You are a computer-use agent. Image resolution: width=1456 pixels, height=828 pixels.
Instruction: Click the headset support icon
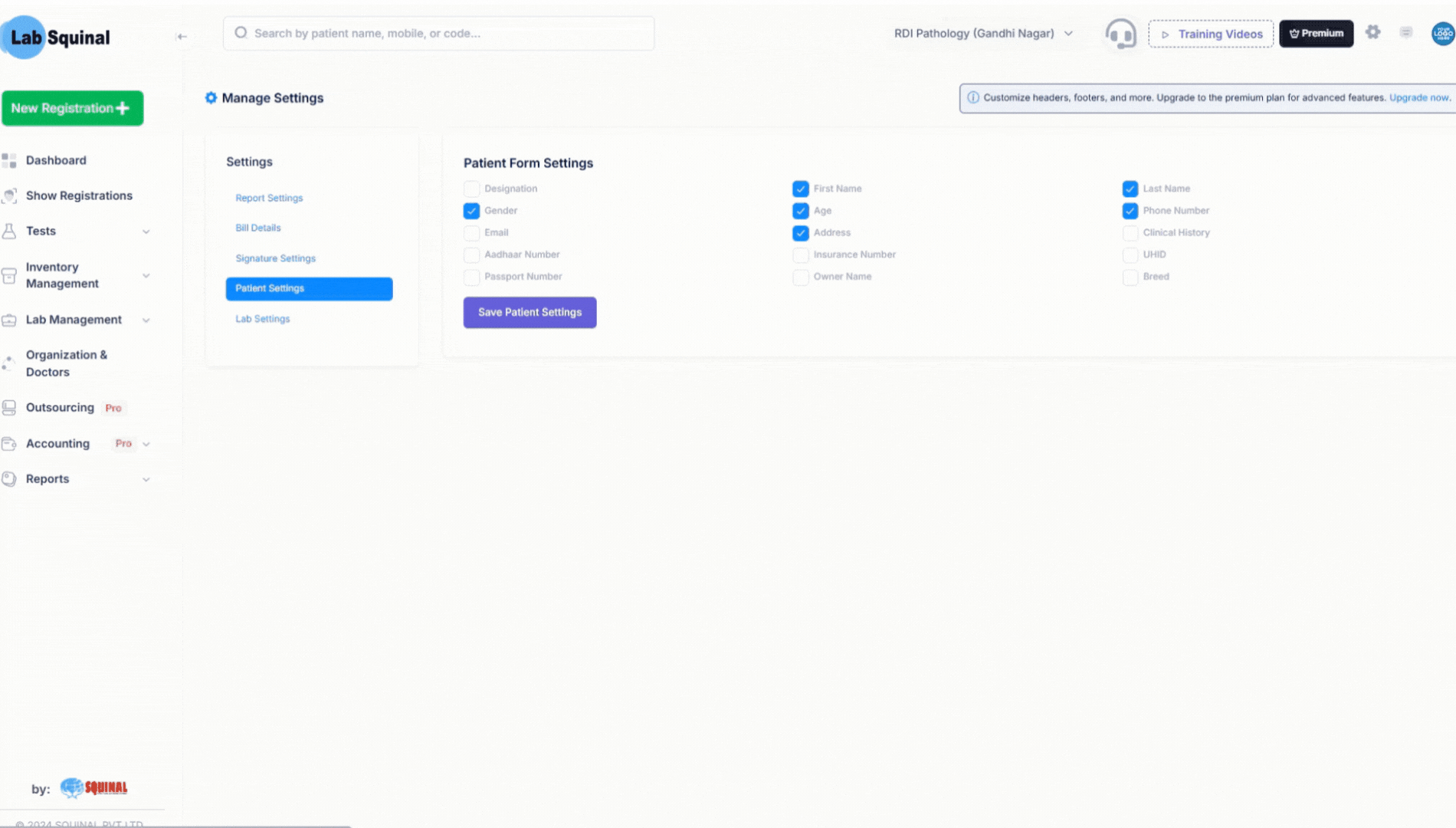1120,34
